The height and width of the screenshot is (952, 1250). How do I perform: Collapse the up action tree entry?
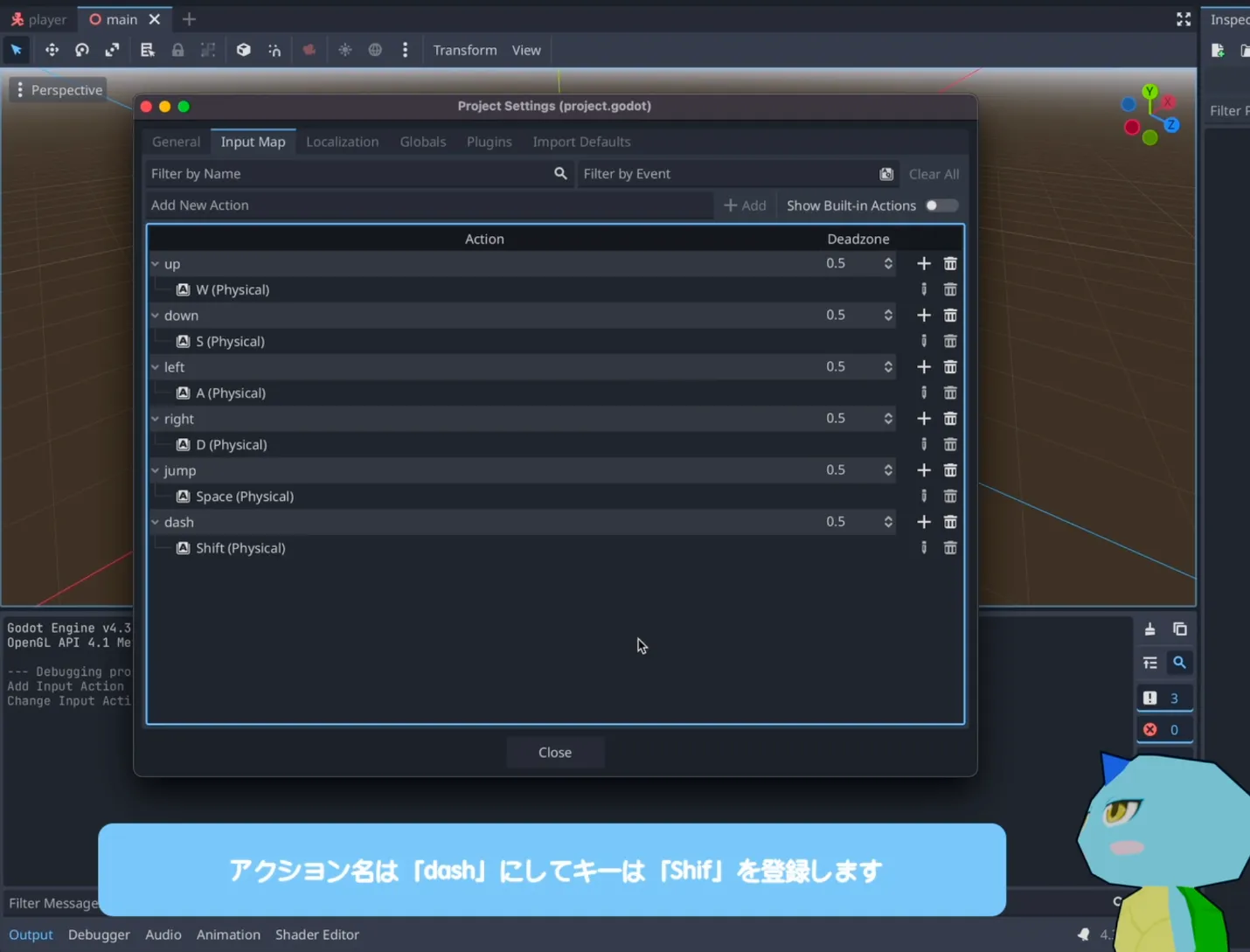pyautogui.click(x=156, y=264)
